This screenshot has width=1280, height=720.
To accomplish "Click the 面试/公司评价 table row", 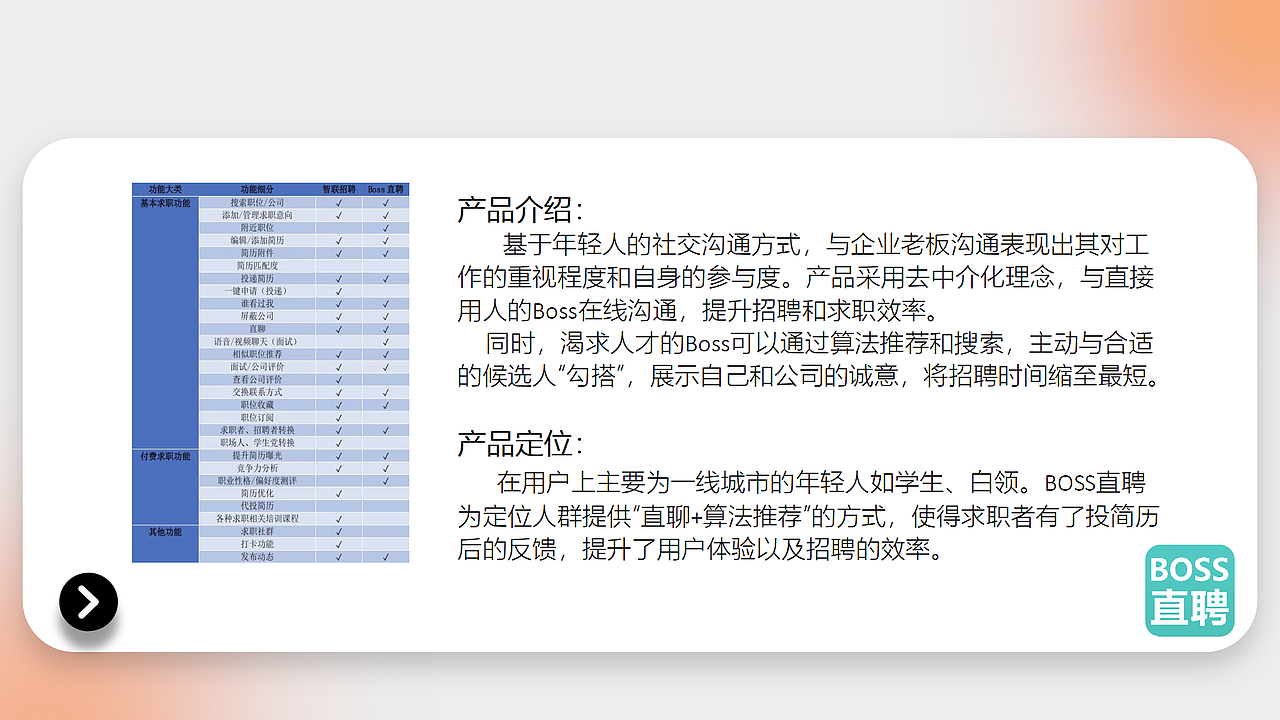I will tap(304, 367).
